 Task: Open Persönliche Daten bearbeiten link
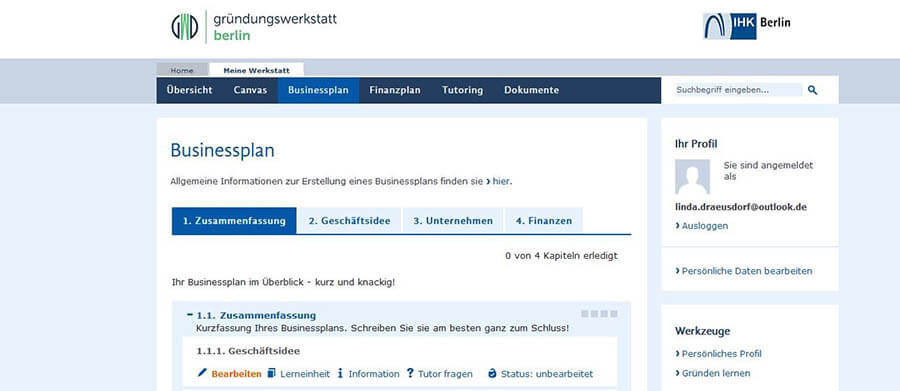(743, 271)
